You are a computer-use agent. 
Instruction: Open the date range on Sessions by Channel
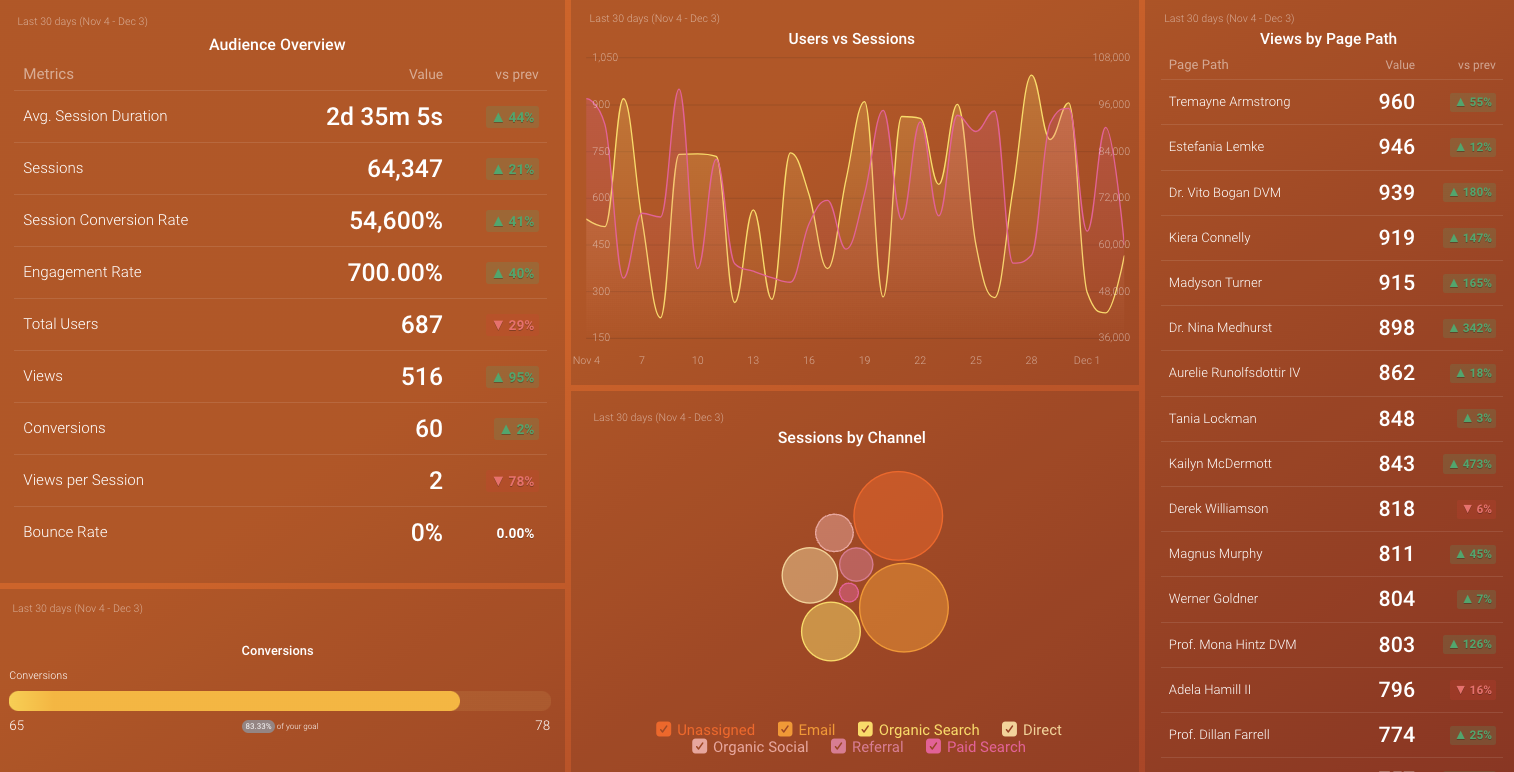[x=658, y=417]
